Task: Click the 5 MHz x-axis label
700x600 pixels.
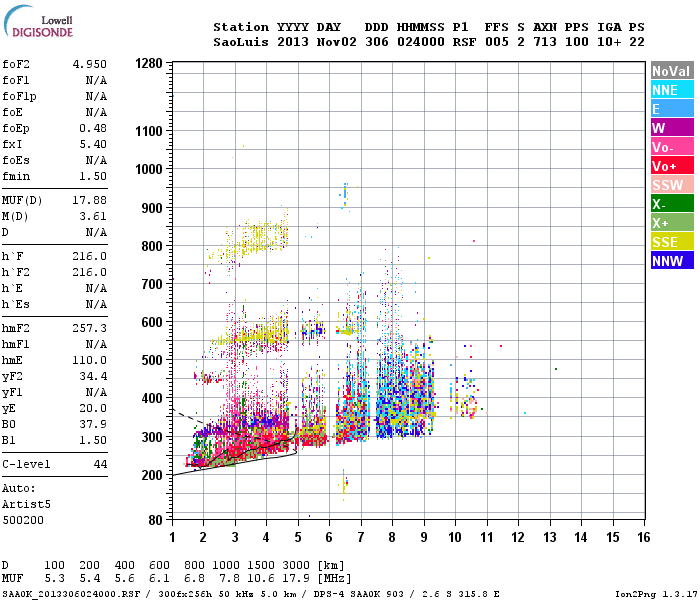Action: 298,537
